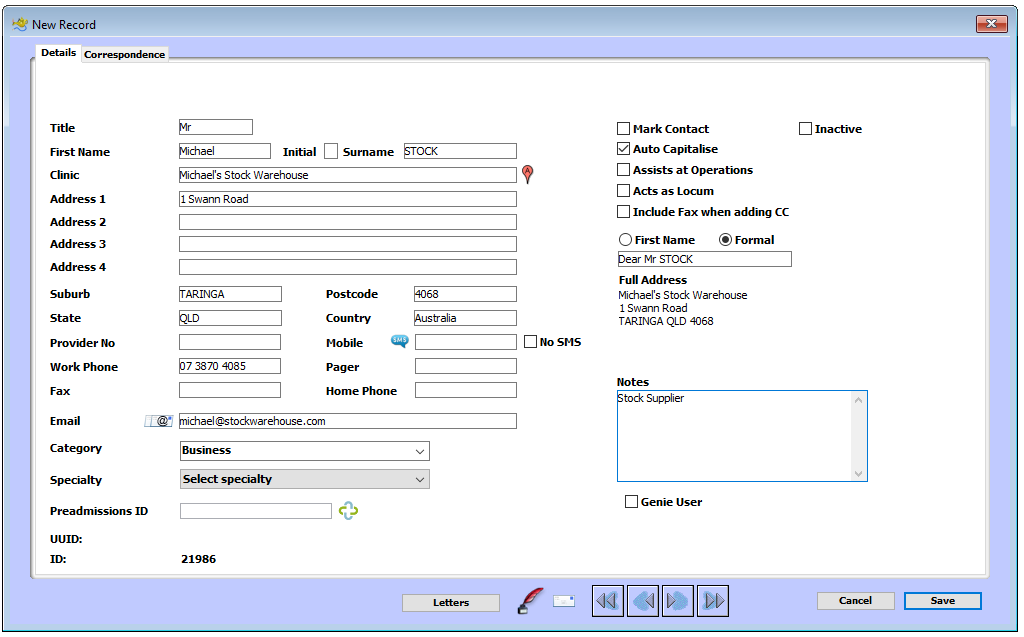This screenshot has width=1024, height=637.
Task: Open the Category dropdown showing Business
Action: click(x=303, y=451)
